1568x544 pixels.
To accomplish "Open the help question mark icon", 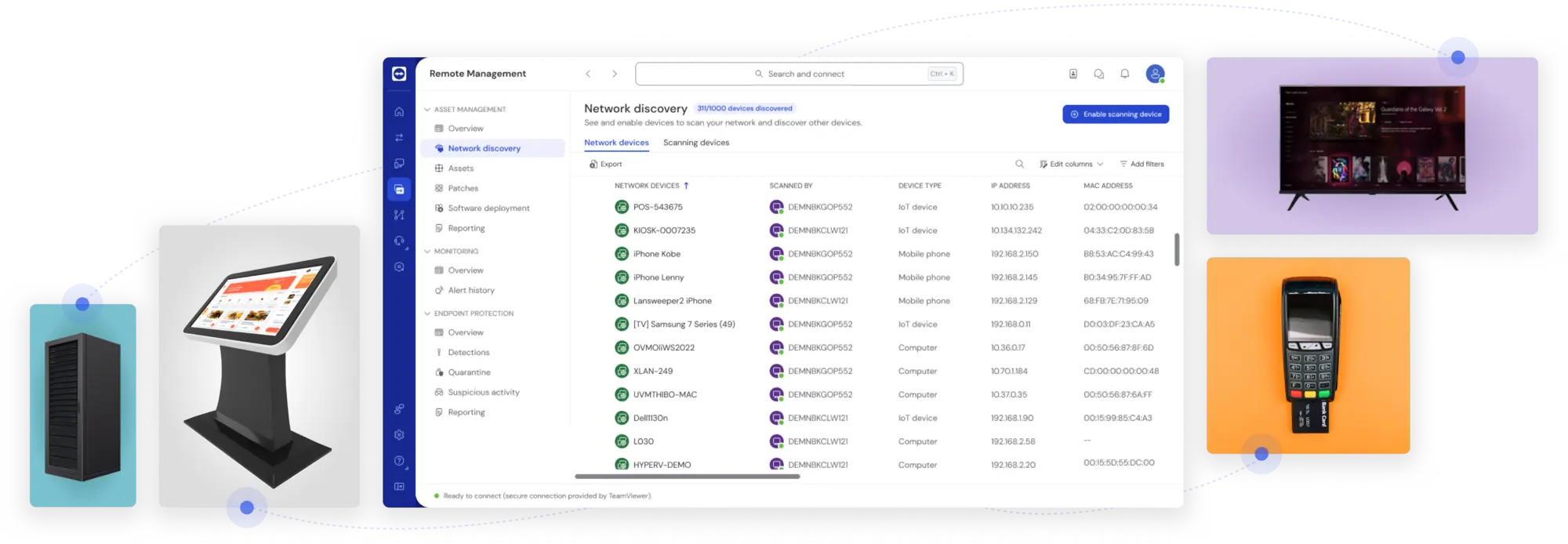I will pos(399,461).
